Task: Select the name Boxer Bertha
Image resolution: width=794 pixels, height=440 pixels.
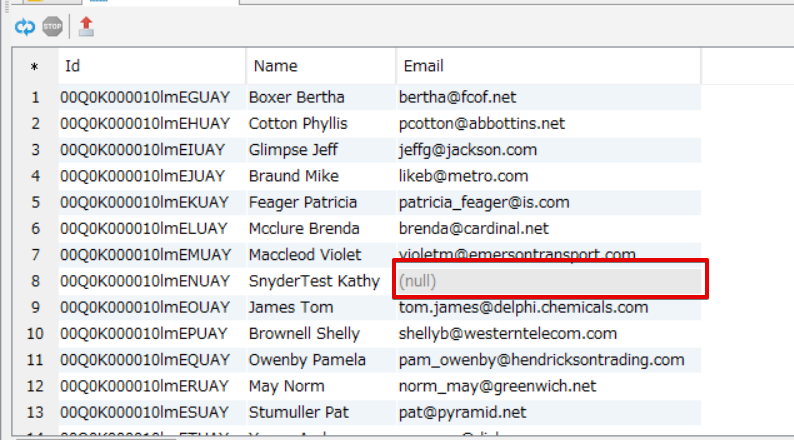Action: pyautogui.click(x=296, y=97)
